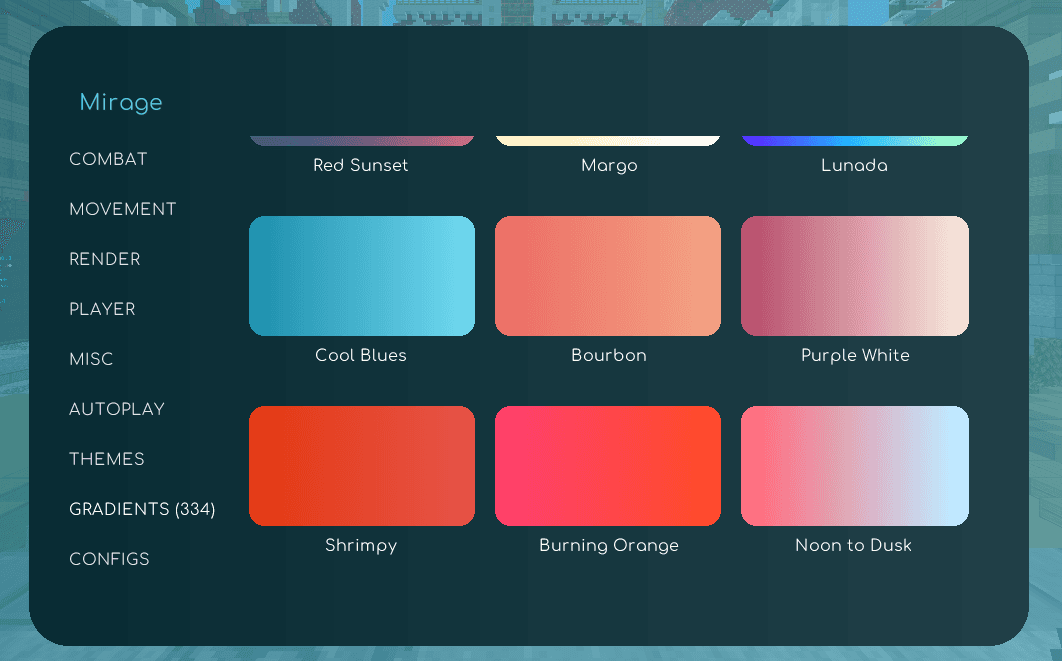Pick the Purple White gradient
This screenshot has width=1062, height=661.
click(854, 276)
